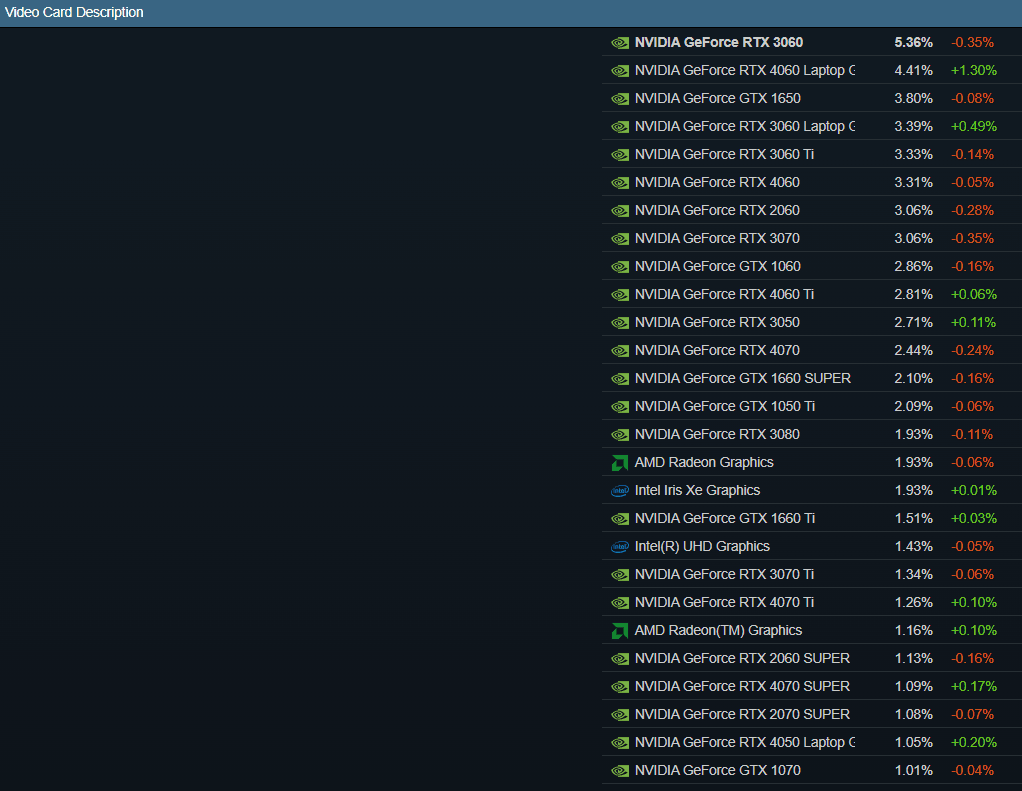This screenshot has height=791, width=1022.
Task: Click the 'Intel(R) UHD Graphics' name
Action: coord(702,547)
